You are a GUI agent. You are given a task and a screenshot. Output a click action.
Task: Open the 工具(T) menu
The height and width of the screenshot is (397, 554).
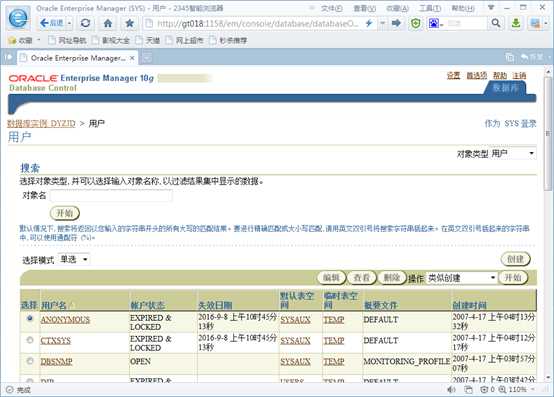click(x=430, y=8)
